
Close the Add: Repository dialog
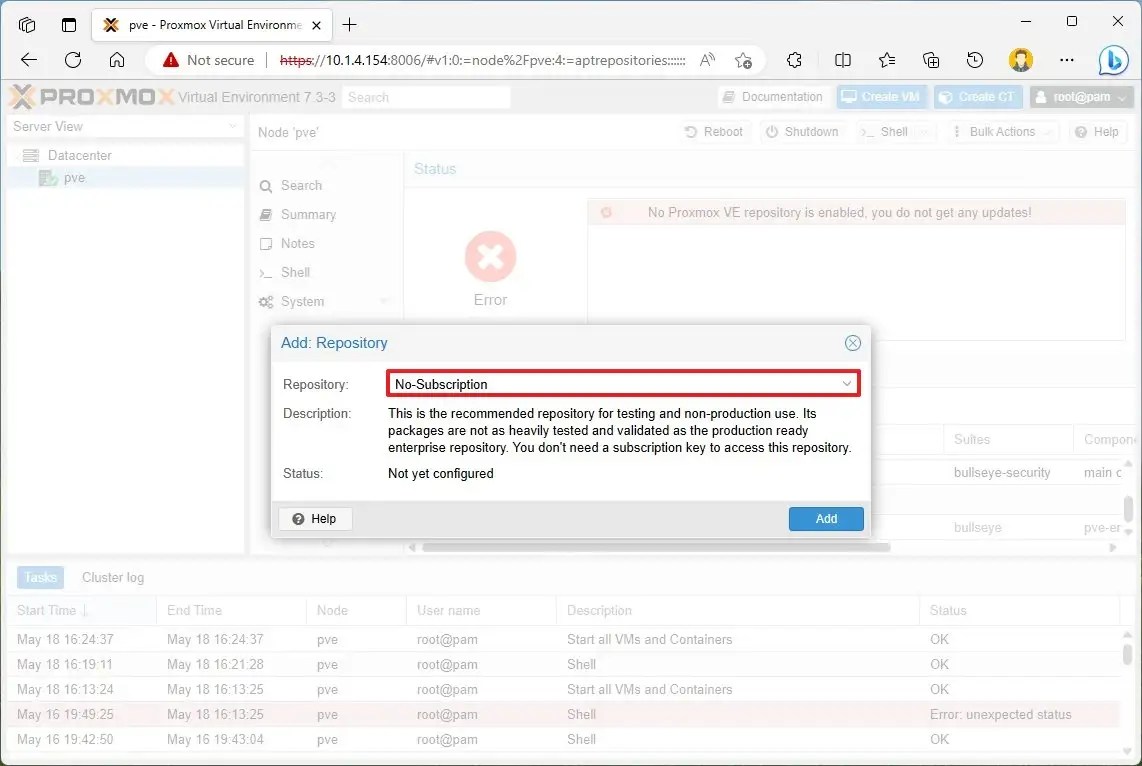pyautogui.click(x=853, y=343)
